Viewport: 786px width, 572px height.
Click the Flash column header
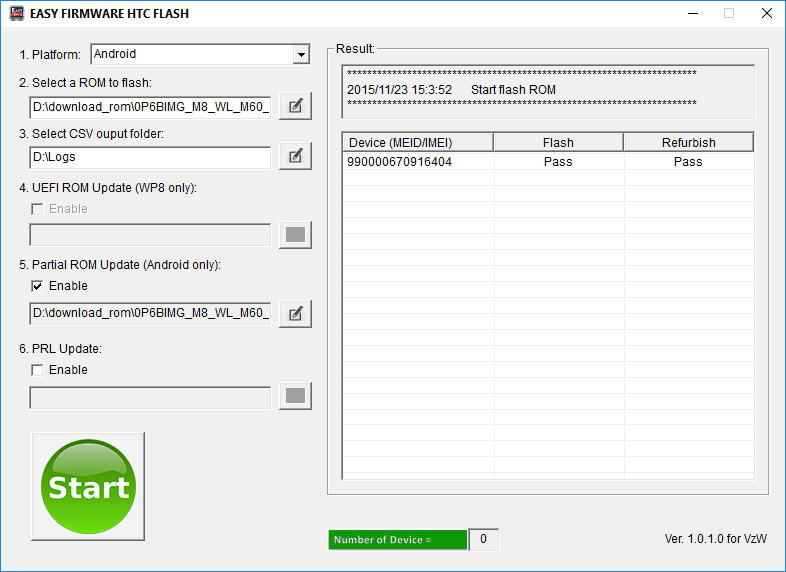click(558, 142)
